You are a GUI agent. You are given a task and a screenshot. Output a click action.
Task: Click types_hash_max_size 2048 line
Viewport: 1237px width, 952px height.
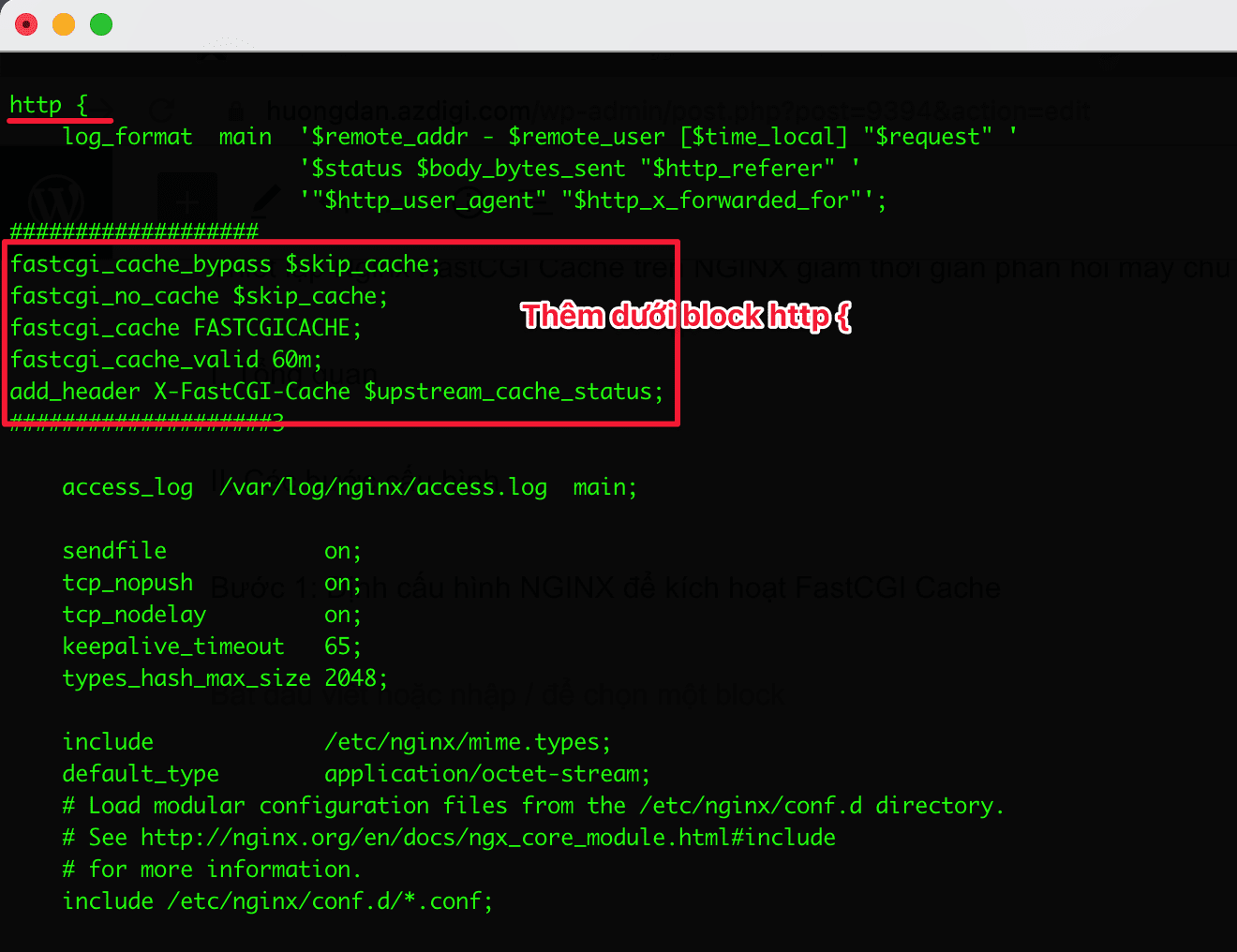[225, 678]
